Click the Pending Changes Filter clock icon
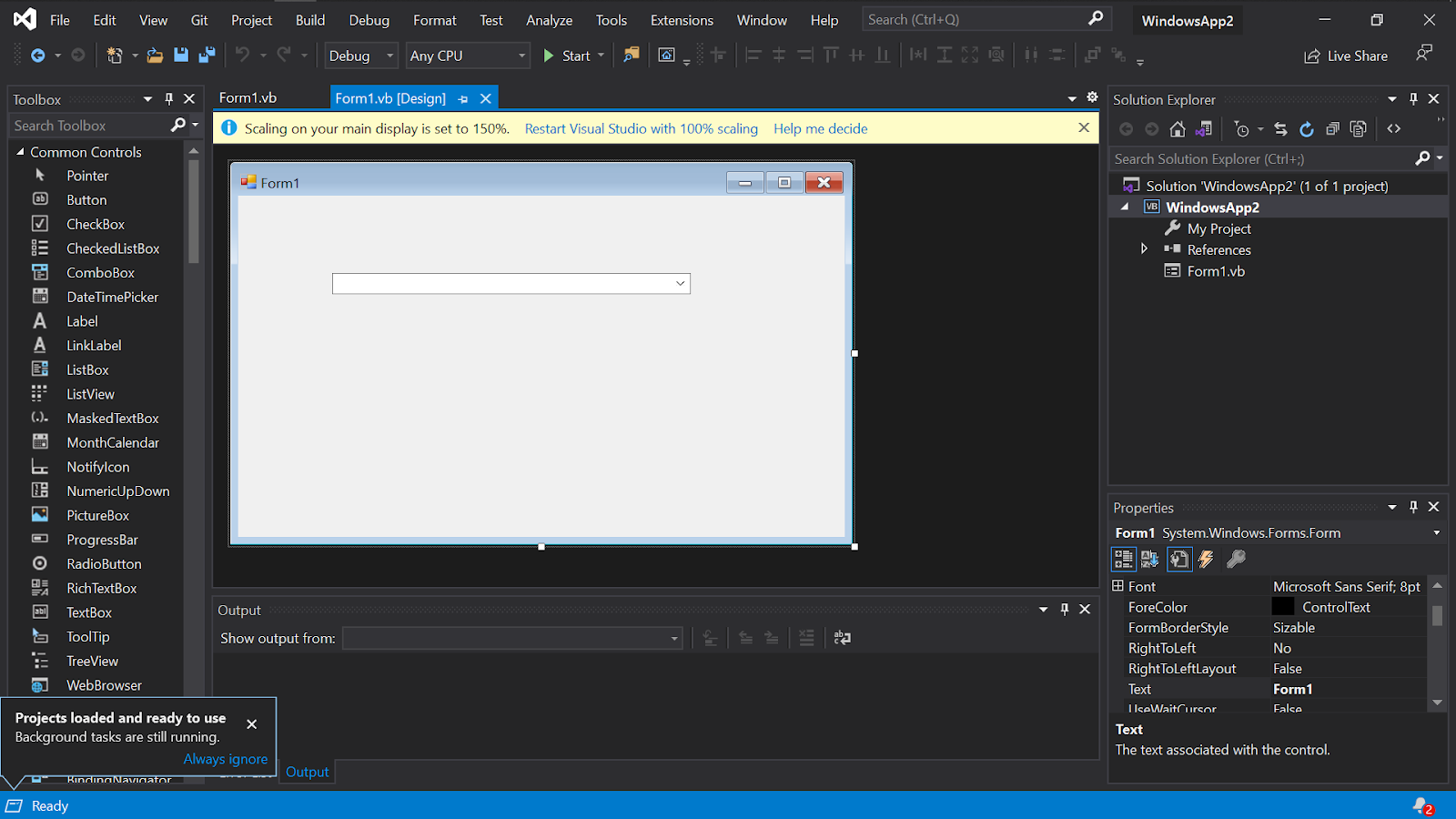The height and width of the screenshot is (819, 1456). [1242, 129]
